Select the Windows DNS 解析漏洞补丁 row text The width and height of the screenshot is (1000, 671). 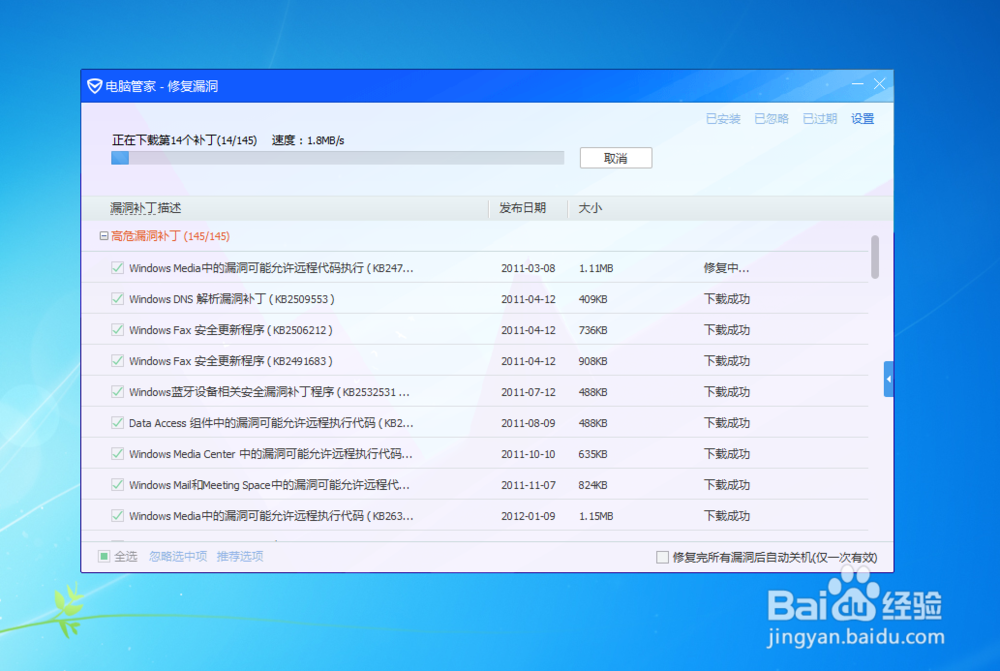click(232, 299)
